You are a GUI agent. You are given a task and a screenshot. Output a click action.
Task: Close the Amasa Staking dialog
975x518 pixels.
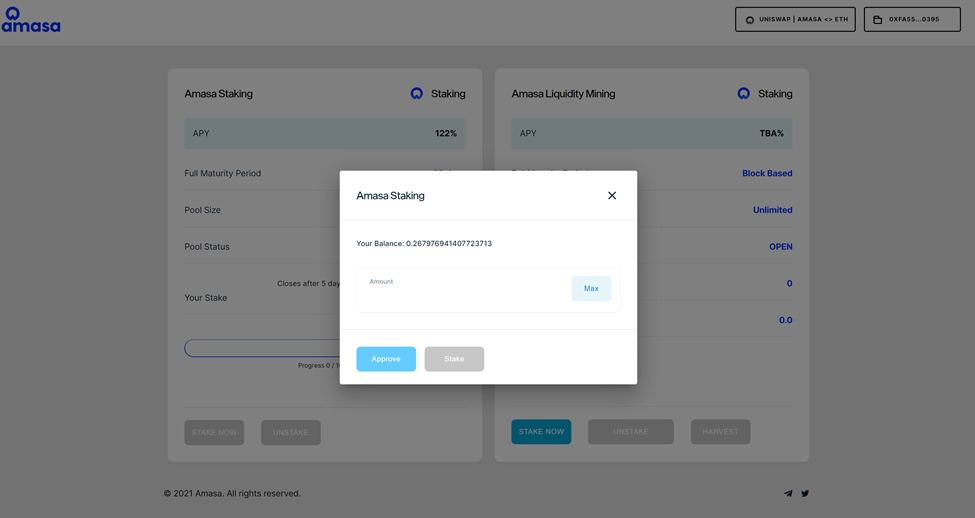(612, 195)
